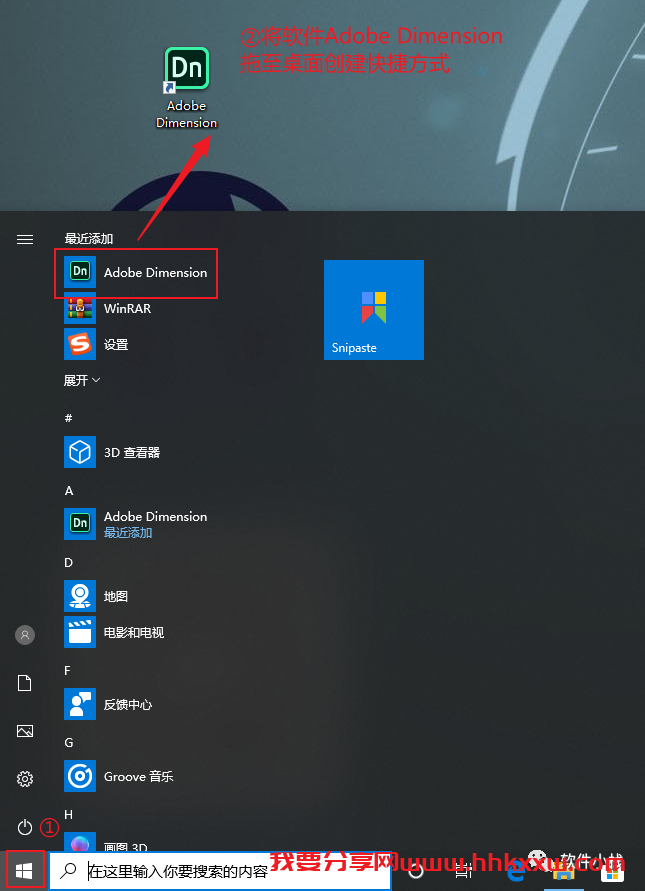Viewport: 645px width, 891px height.
Task: Click the H letter group header
Action: point(69,815)
